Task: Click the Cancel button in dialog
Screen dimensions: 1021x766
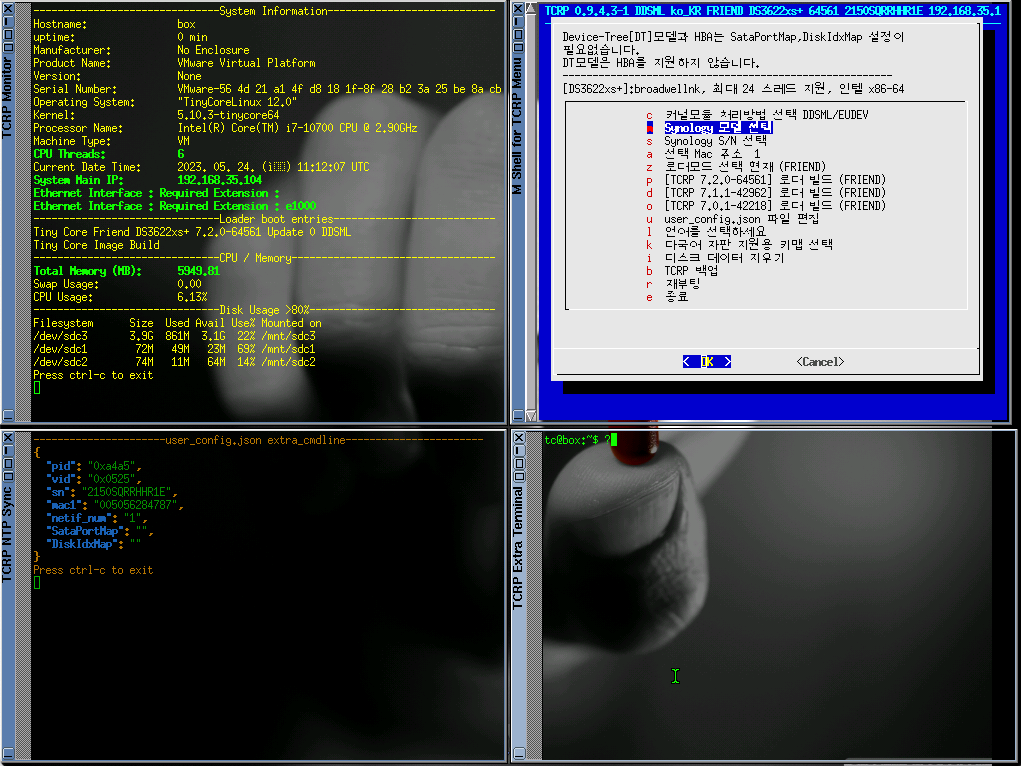Action: point(820,362)
